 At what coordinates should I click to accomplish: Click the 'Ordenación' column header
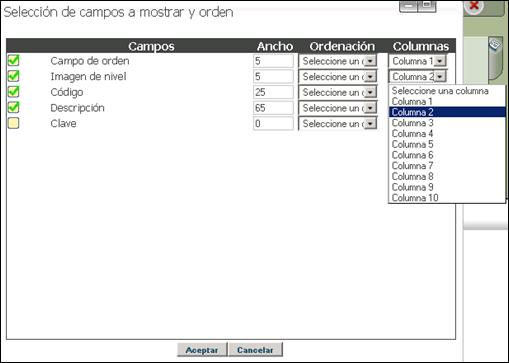click(x=342, y=46)
